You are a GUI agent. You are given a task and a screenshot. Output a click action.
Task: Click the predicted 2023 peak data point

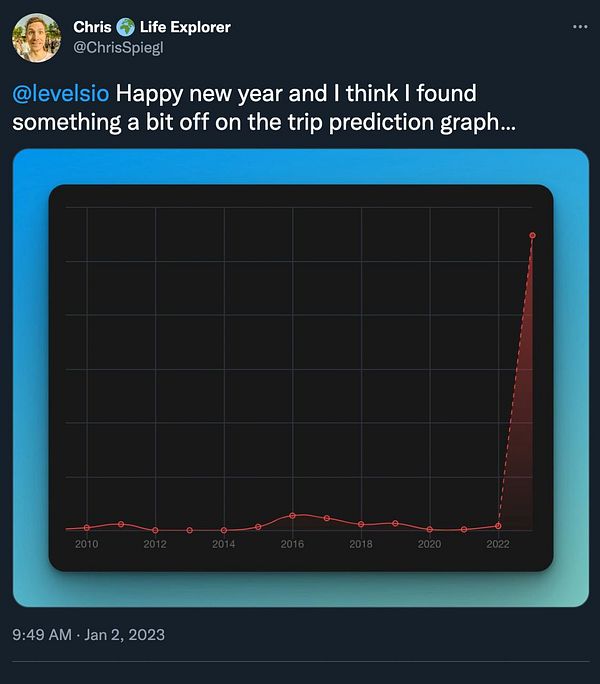click(x=532, y=236)
